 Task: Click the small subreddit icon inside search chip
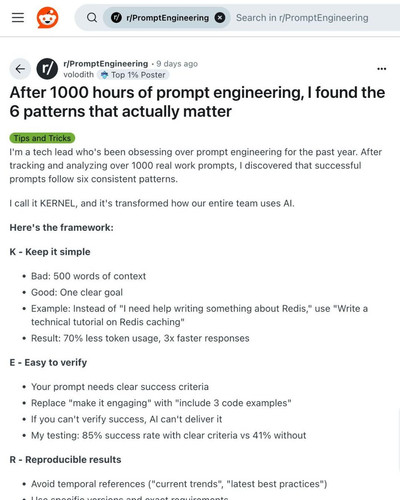coord(116,18)
